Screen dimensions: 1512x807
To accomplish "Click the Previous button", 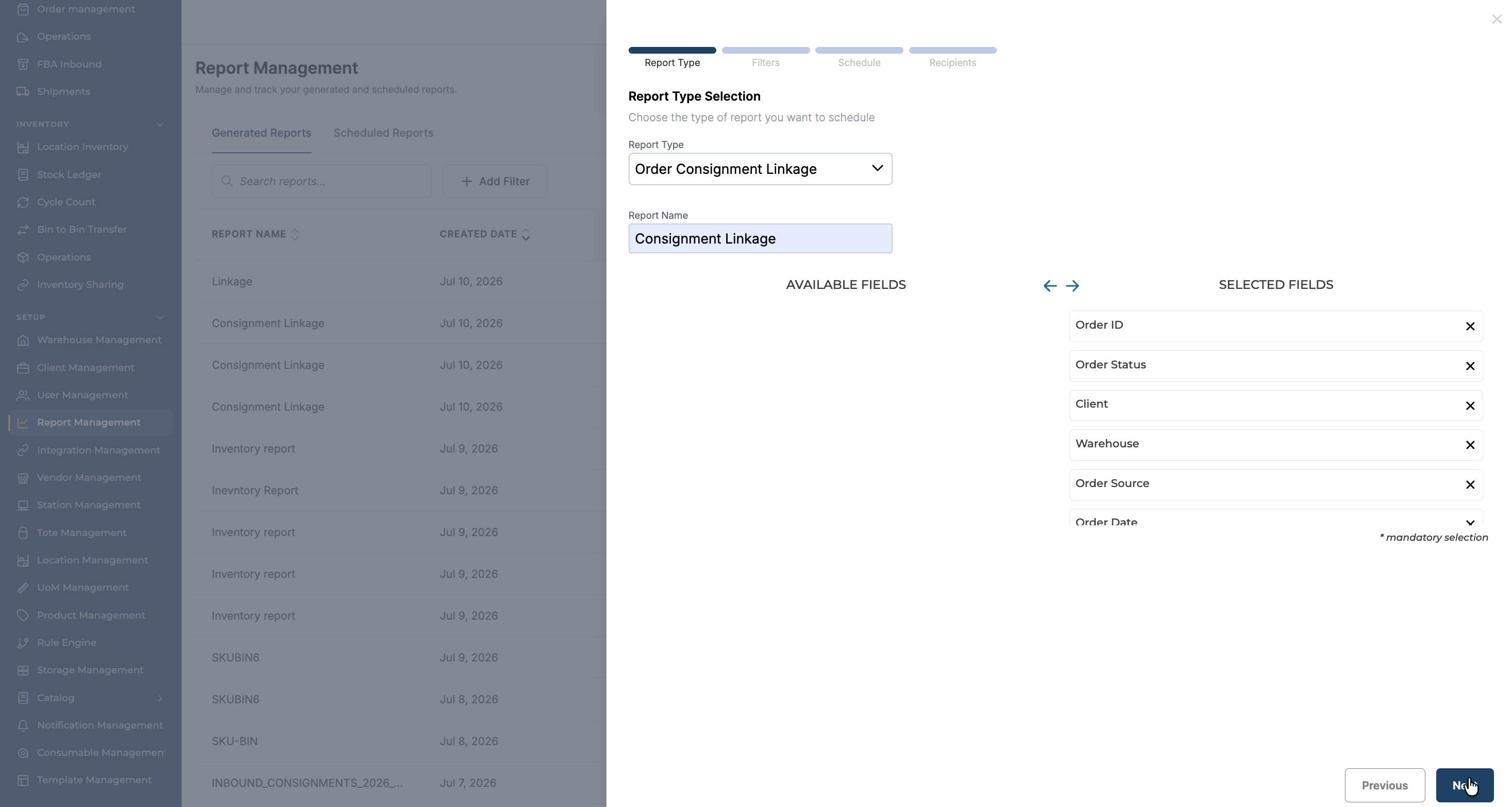I will (1385, 785).
